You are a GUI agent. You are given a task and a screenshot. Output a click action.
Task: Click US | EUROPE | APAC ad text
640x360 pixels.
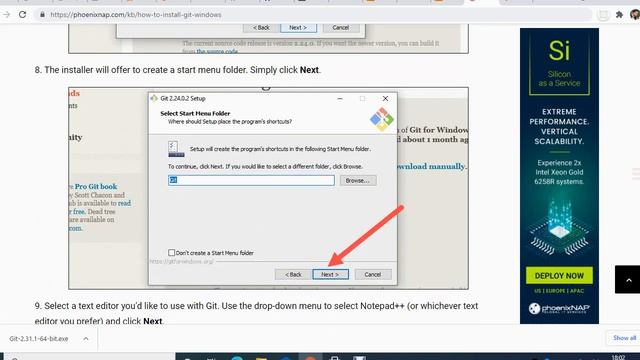[559, 291]
